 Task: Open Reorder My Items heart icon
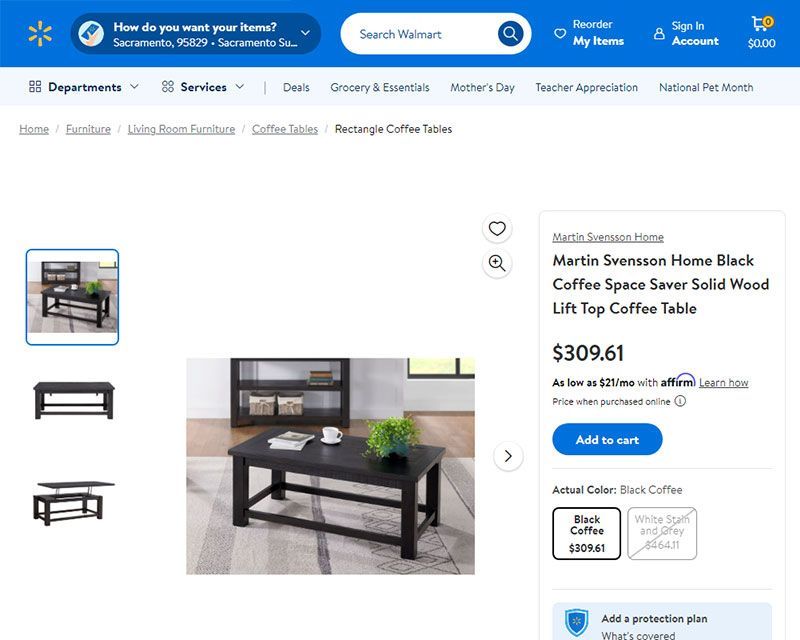click(x=560, y=34)
